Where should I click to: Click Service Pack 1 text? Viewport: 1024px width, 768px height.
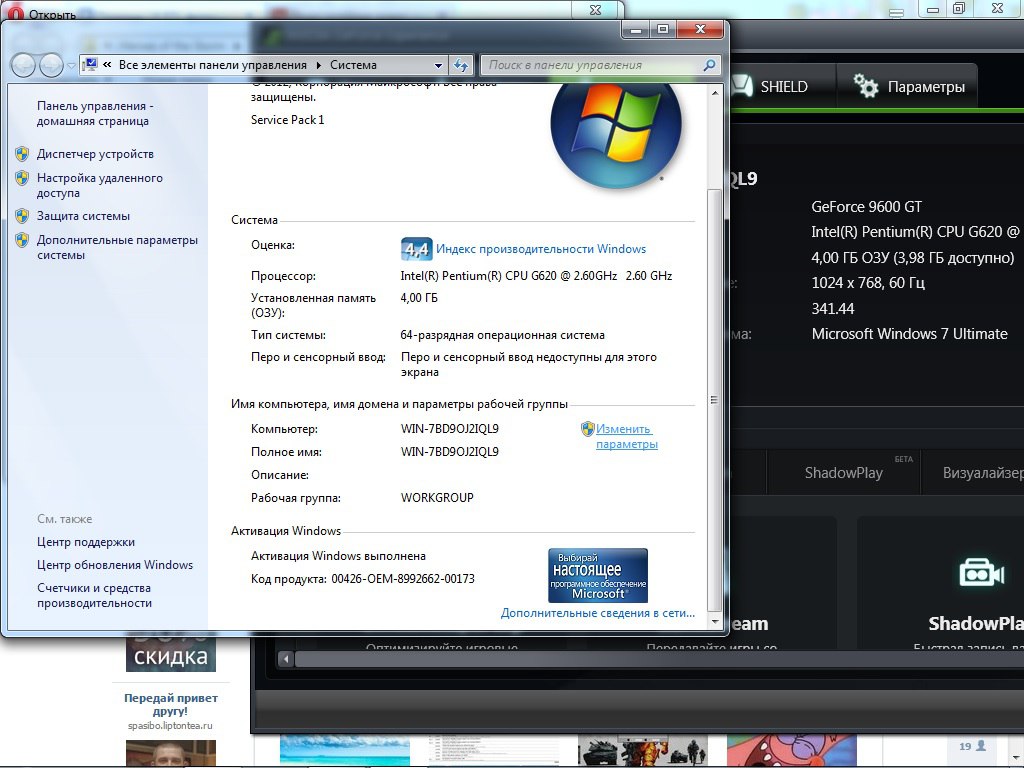coord(287,120)
